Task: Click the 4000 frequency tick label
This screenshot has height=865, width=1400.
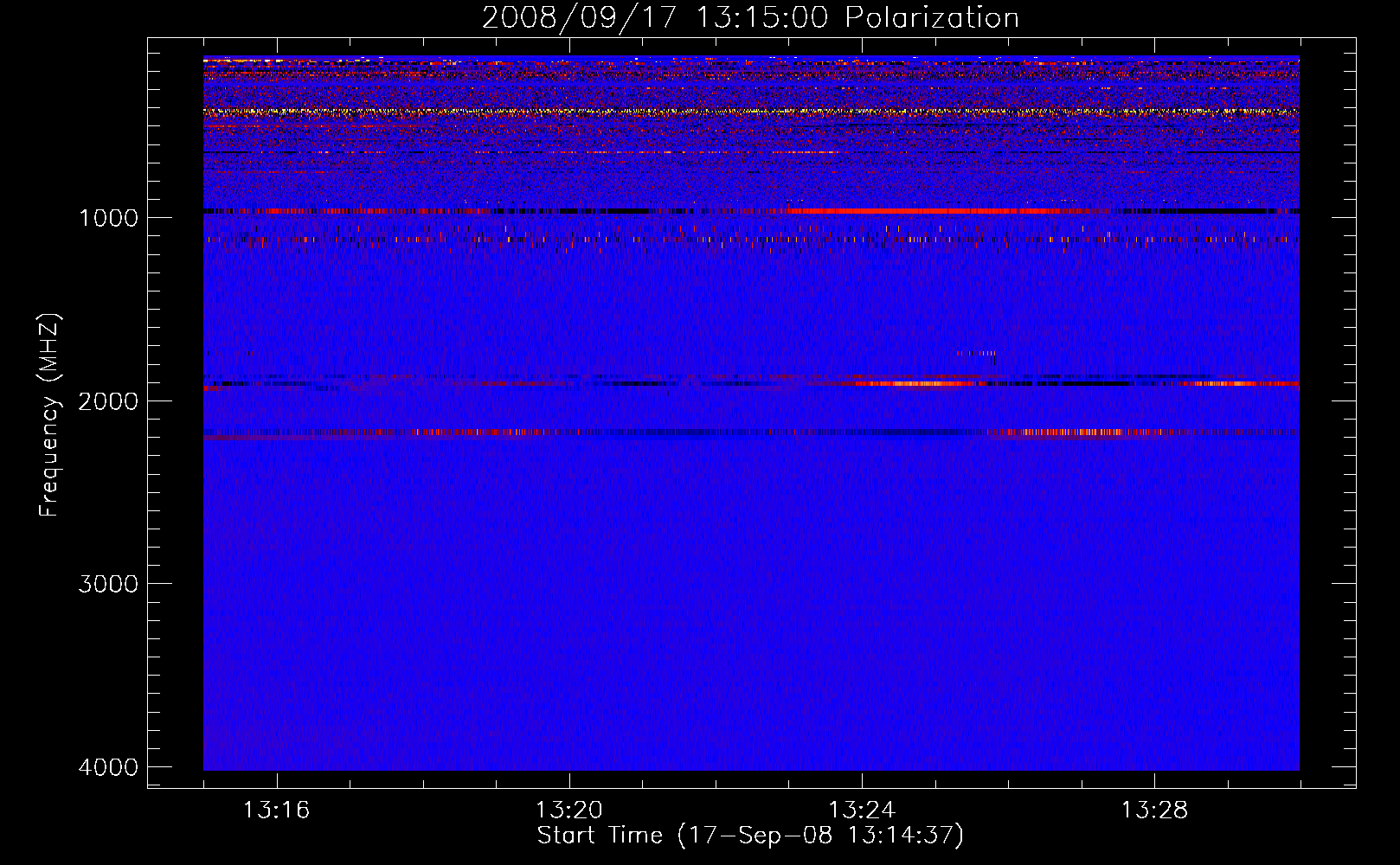Action: click(x=108, y=767)
